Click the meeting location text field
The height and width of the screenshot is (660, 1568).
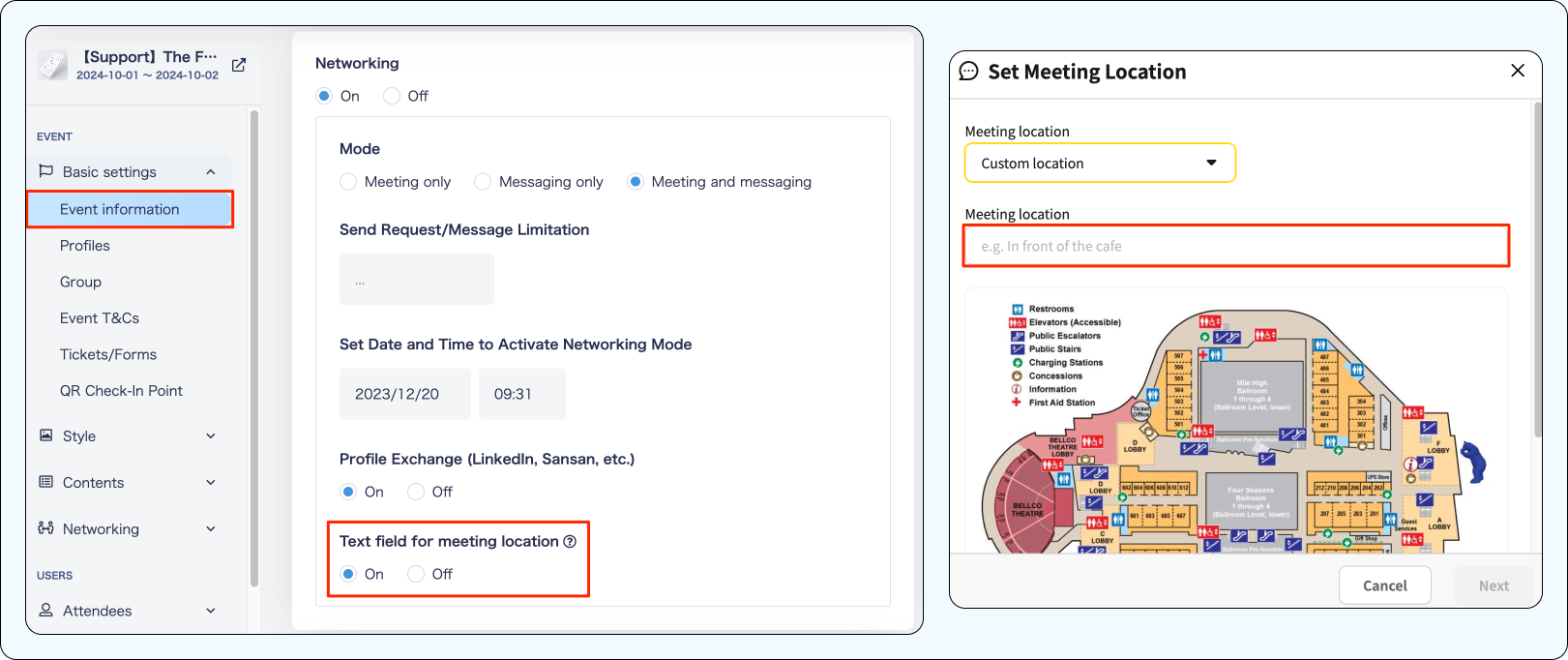point(1236,246)
